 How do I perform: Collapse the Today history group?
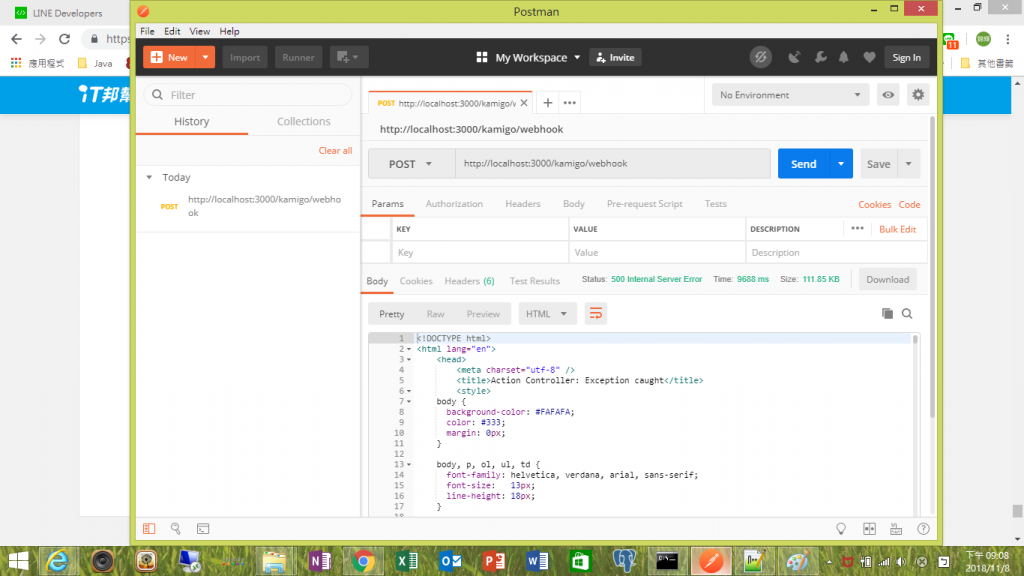(x=149, y=177)
